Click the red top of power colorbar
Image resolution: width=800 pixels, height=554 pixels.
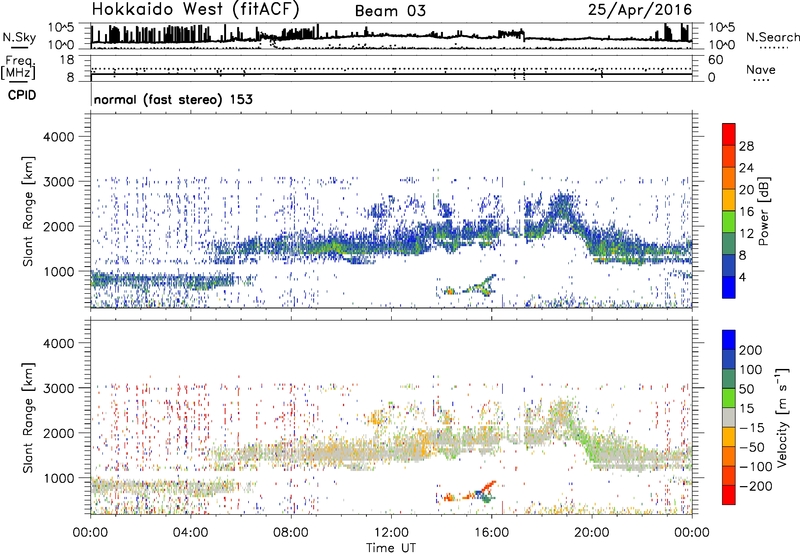pyautogui.click(x=729, y=134)
